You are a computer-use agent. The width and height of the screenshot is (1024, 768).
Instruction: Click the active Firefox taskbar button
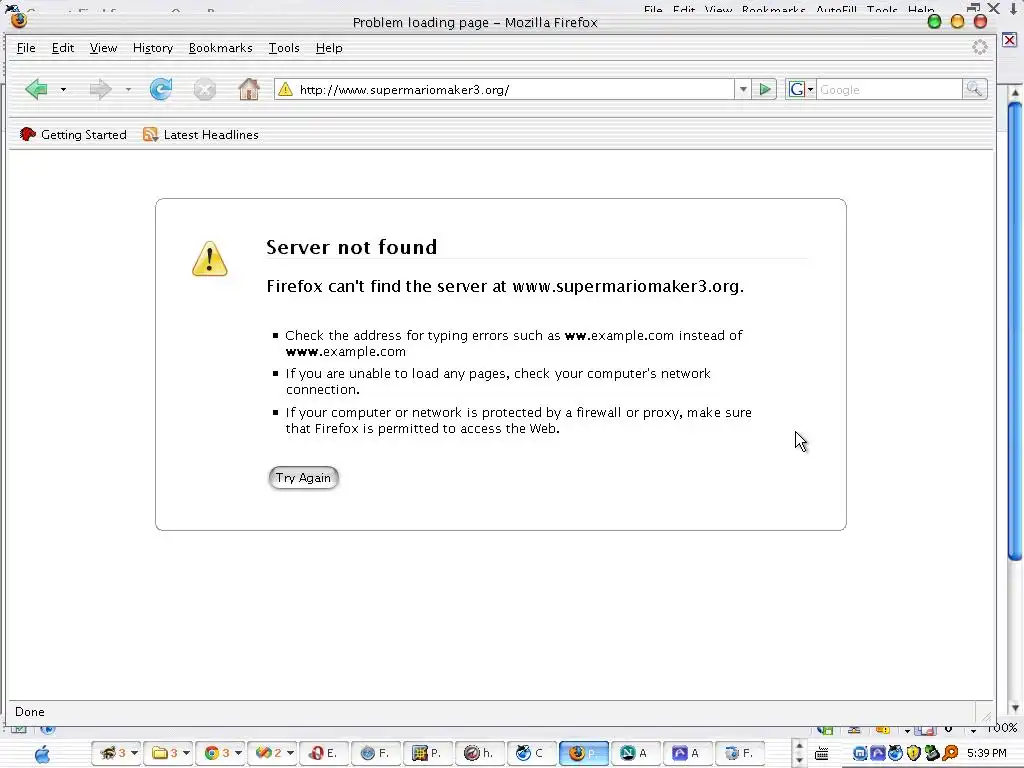[583, 753]
